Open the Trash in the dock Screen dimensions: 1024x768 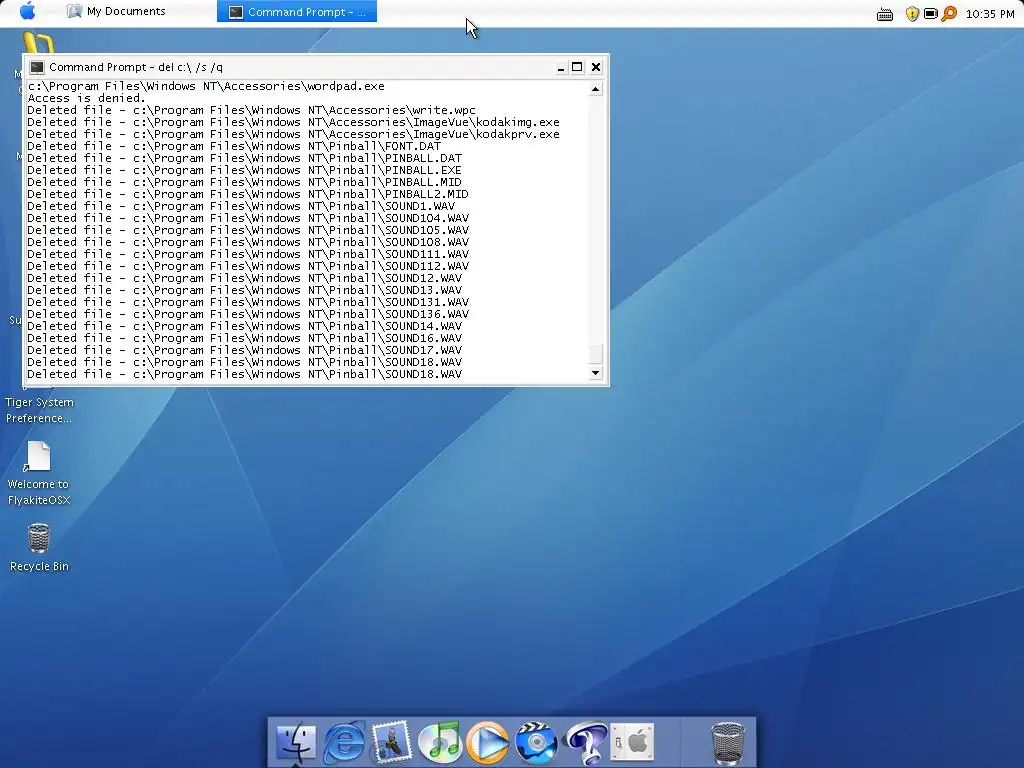point(728,743)
